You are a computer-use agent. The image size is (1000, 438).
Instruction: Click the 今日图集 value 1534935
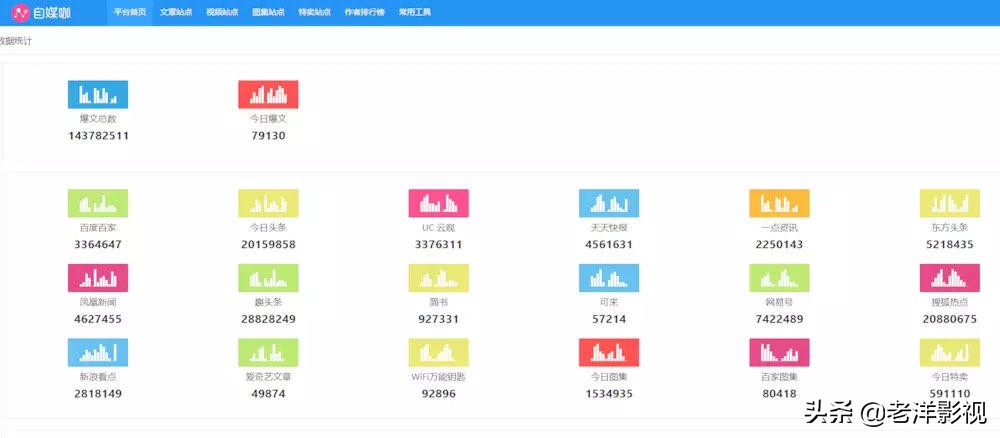[609, 393]
